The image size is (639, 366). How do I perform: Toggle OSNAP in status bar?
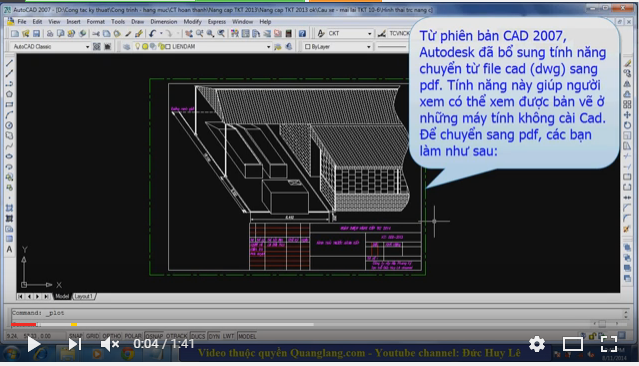pyautogui.click(x=154, y=336)
